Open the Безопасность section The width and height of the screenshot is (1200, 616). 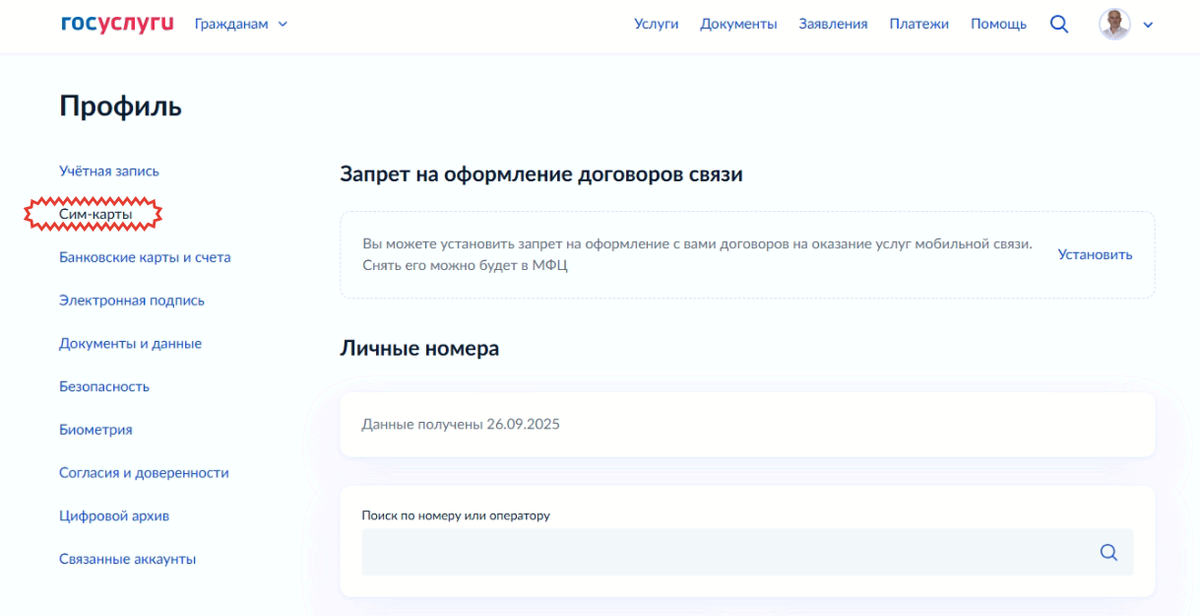(x=104, y=386)
